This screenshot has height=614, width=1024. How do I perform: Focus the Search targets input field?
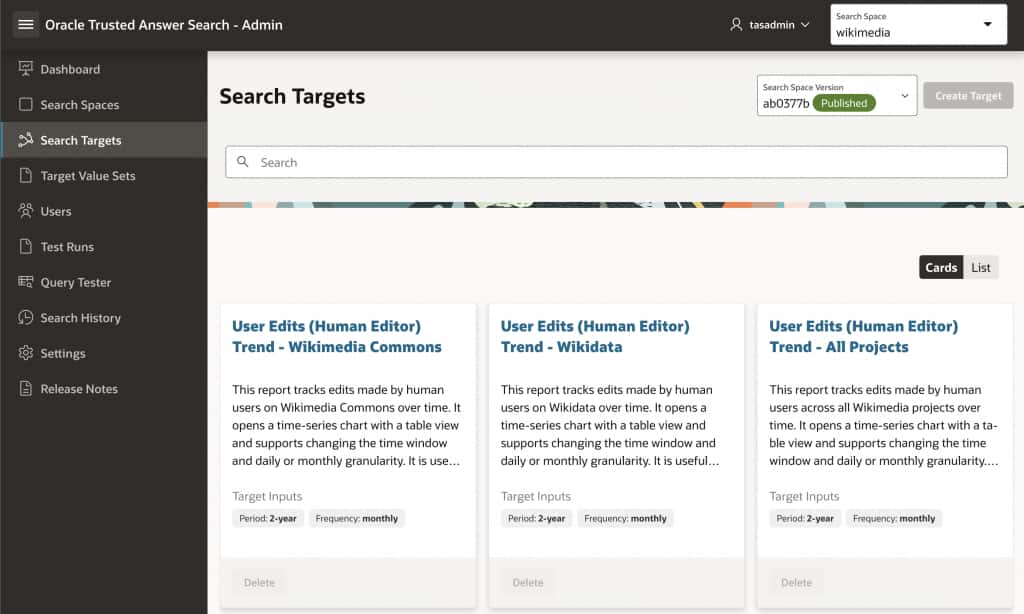coord(616,162)
